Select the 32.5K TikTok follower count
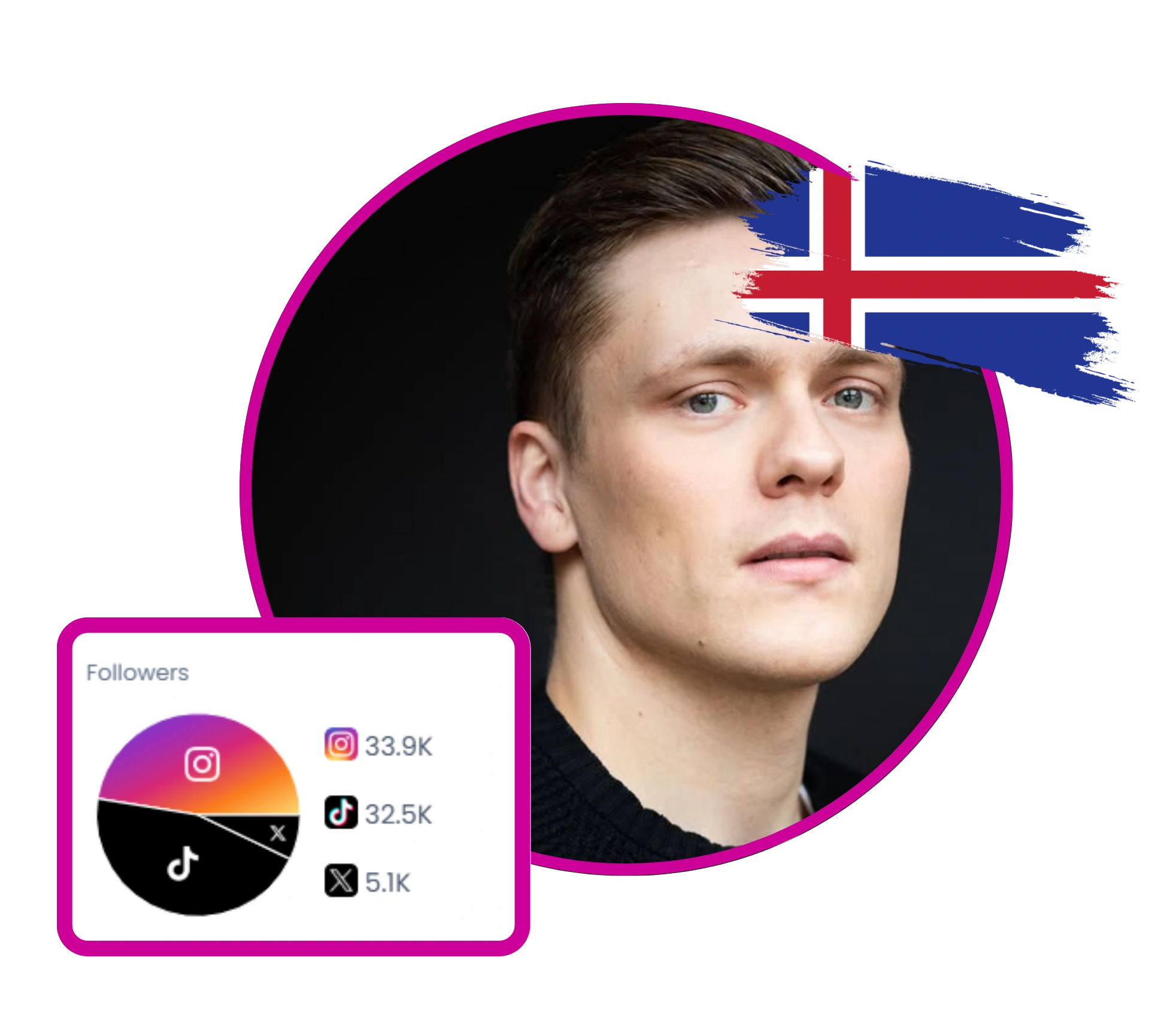1176x1030 pixels. [x=399, y=814]
